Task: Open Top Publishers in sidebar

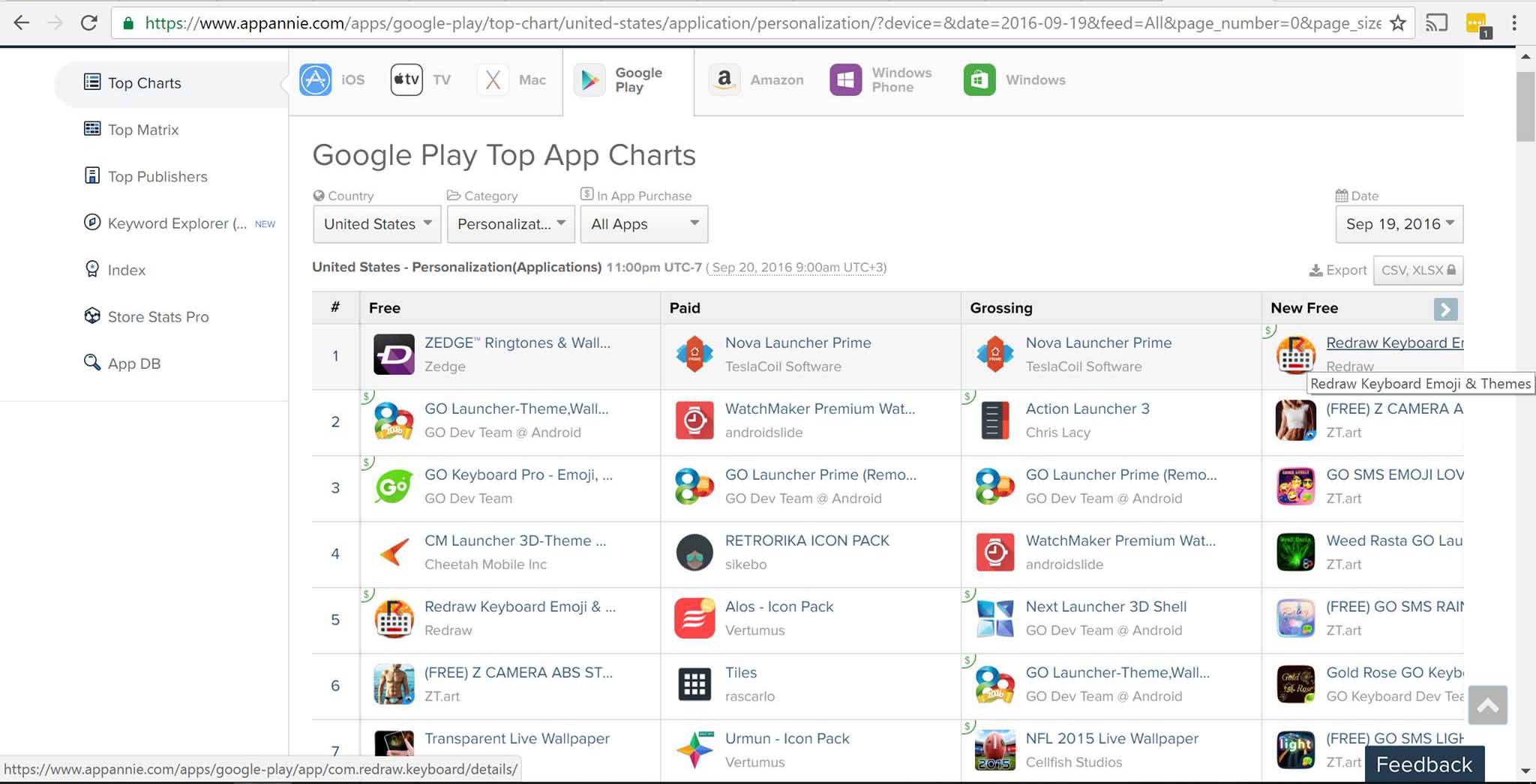Action: [157, 177]
